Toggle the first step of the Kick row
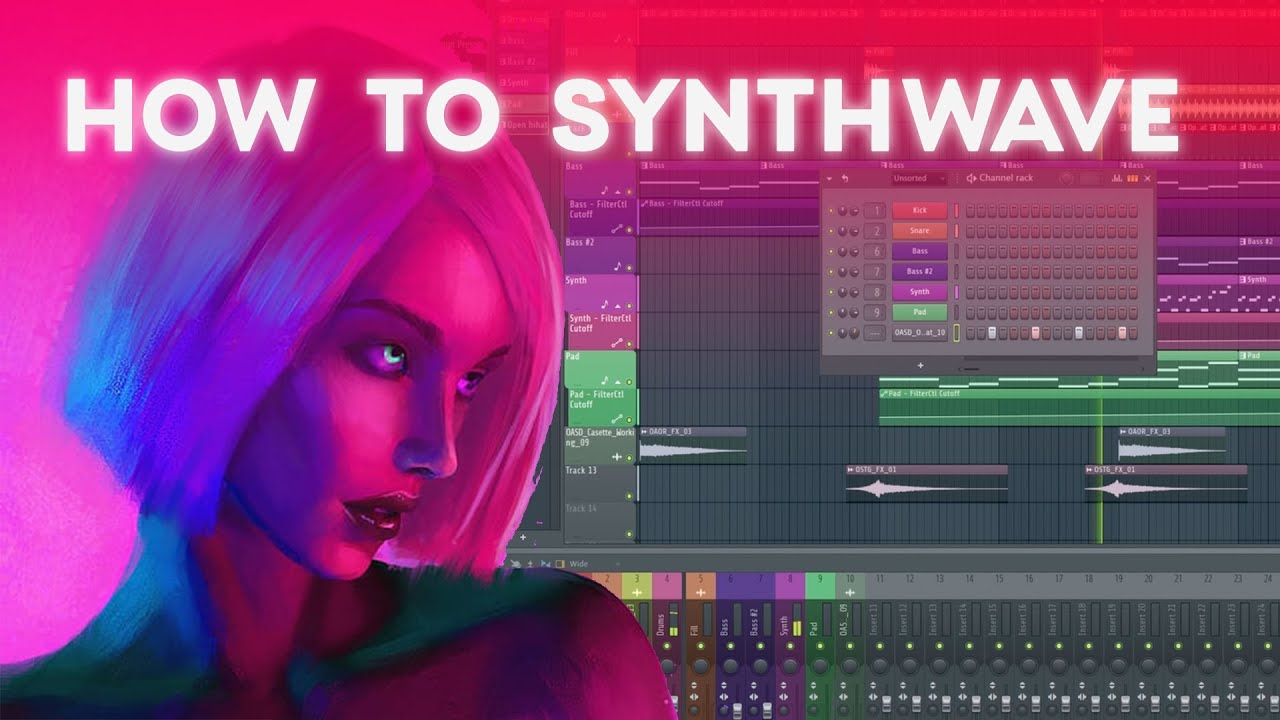 (970, 210)
